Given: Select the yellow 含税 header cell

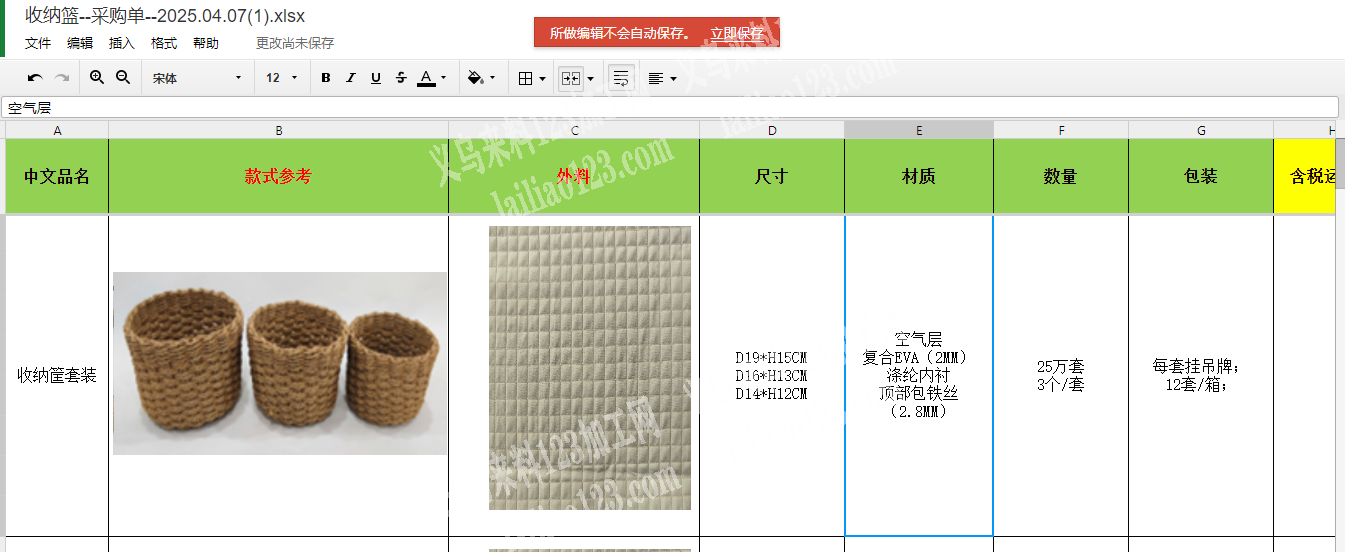Looking at the screenshot, I should [x=1305, y=176].
